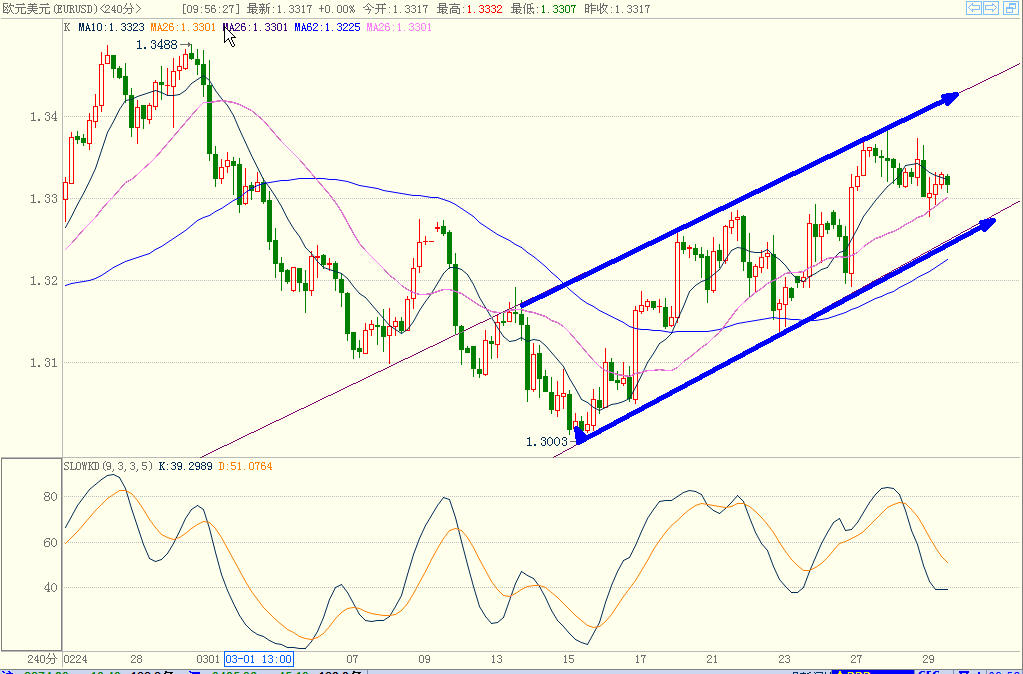The width and height of the screenshot is (1023, 674).
Task: Click the 1.34 price axis label
Action: click(44, 117)
